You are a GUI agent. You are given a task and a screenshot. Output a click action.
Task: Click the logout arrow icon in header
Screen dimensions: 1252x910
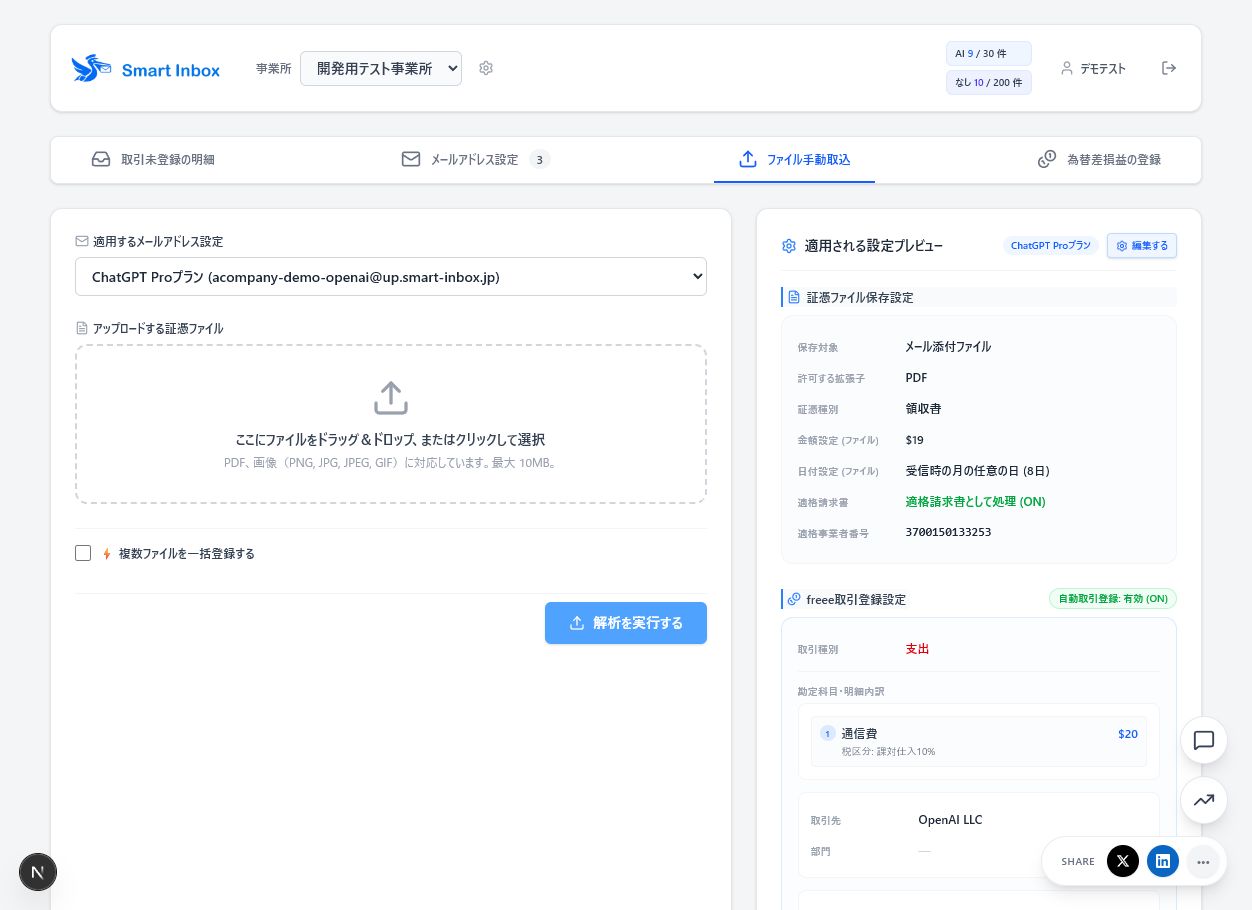tap(1168, 68)
